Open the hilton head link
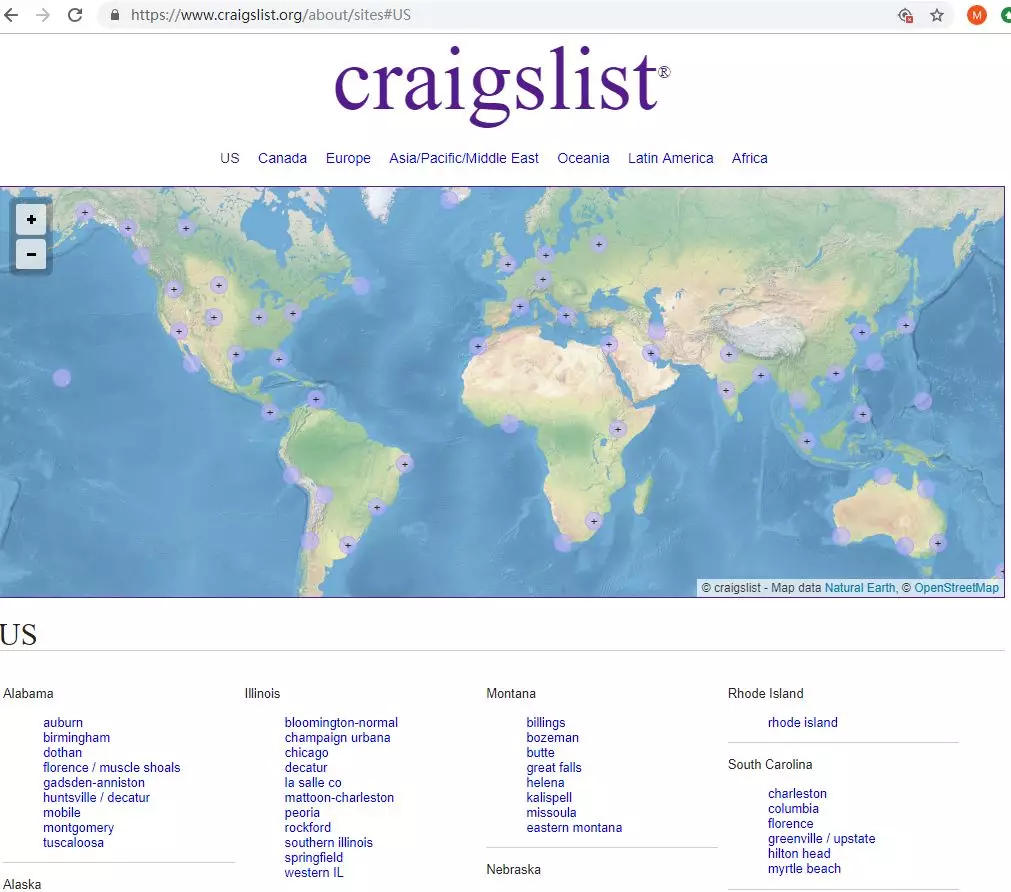The image size is (1011, 892). (x=799, y=853)
